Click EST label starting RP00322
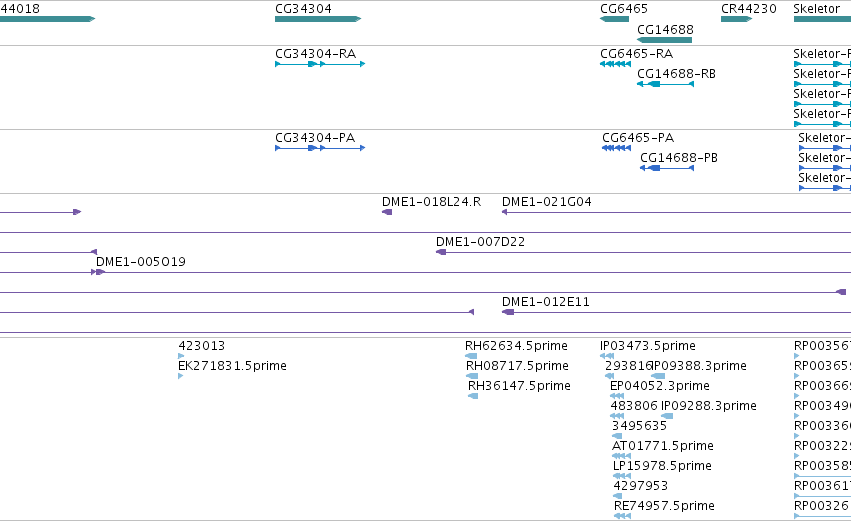Screen dimensions: 851x521 pyautogui.click(x=822, y=446)
